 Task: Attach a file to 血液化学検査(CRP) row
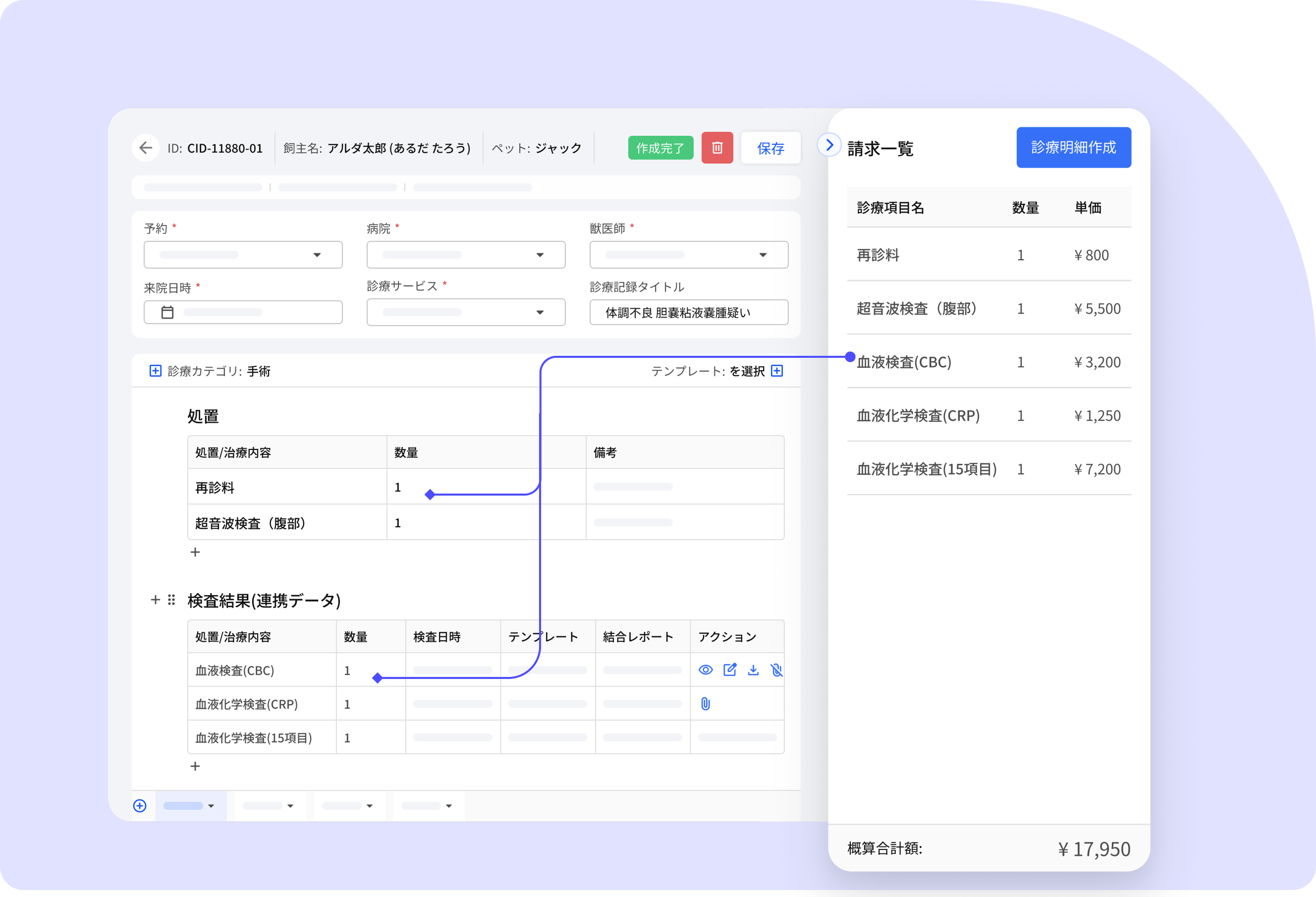pos(706,703)
